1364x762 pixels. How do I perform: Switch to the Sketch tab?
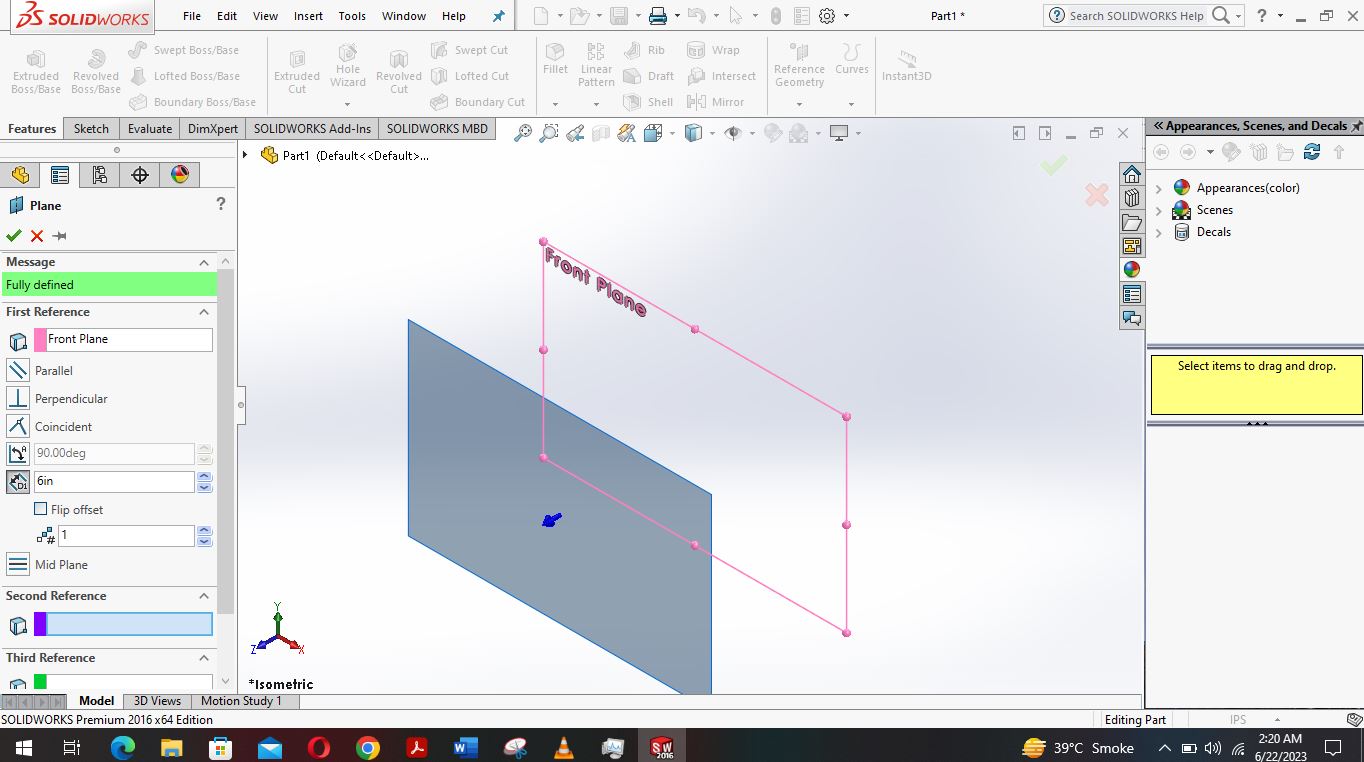coord(91,128)
